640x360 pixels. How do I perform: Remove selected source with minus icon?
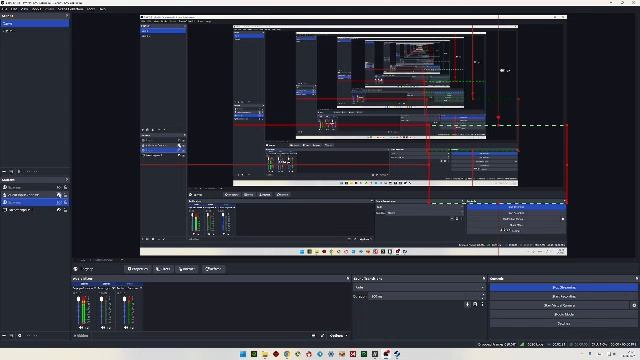click(11, 336)
